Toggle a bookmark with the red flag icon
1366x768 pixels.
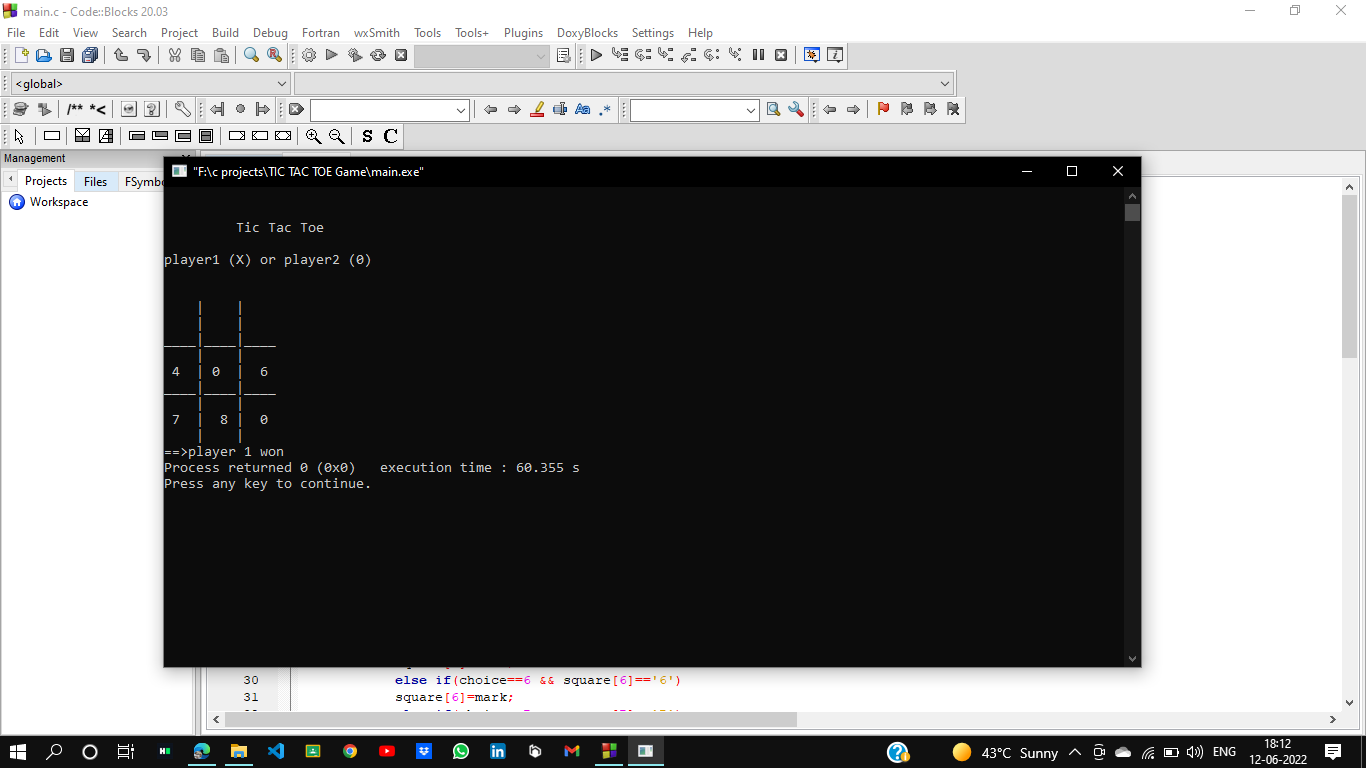(883, 109)
